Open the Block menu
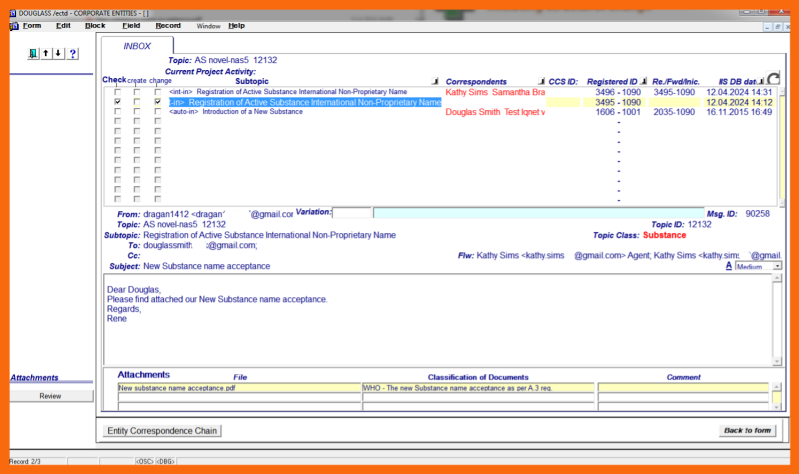The image size is (799, 474). coord(95,25)
